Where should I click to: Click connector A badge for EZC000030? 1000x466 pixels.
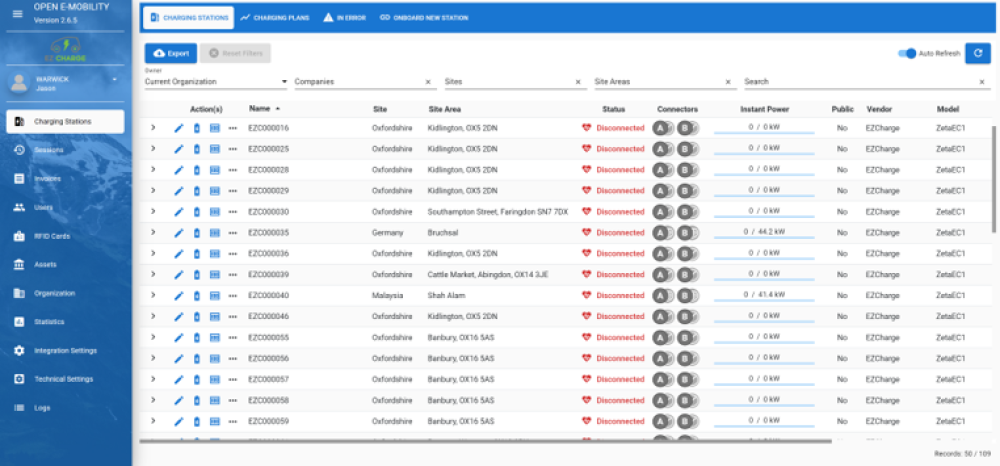(x=660, y=212)
